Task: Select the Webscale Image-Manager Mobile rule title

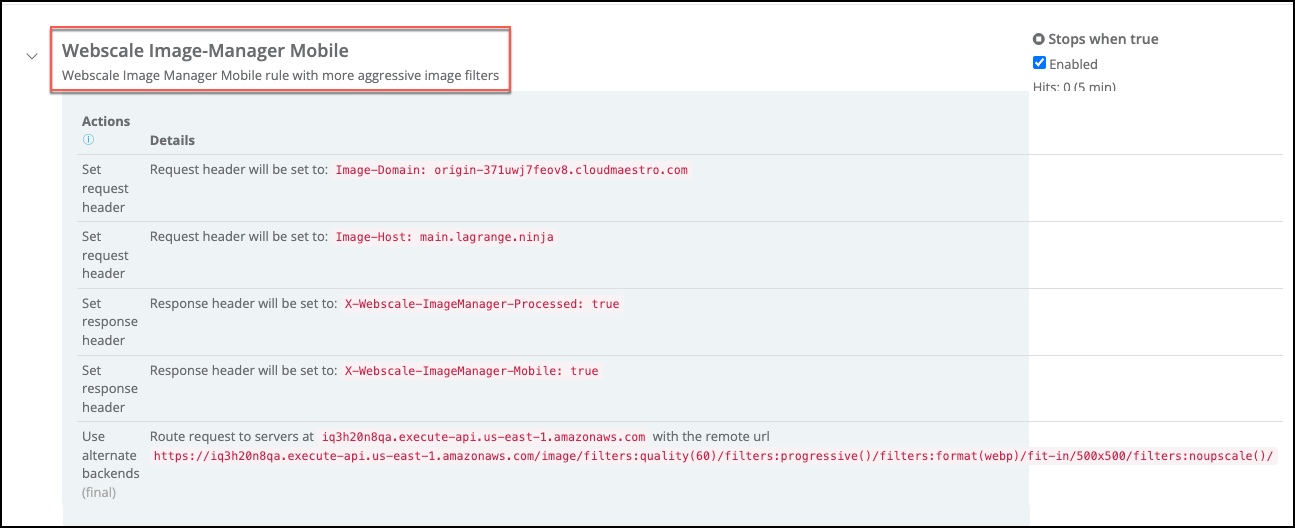Action: [x=205, y=50]
